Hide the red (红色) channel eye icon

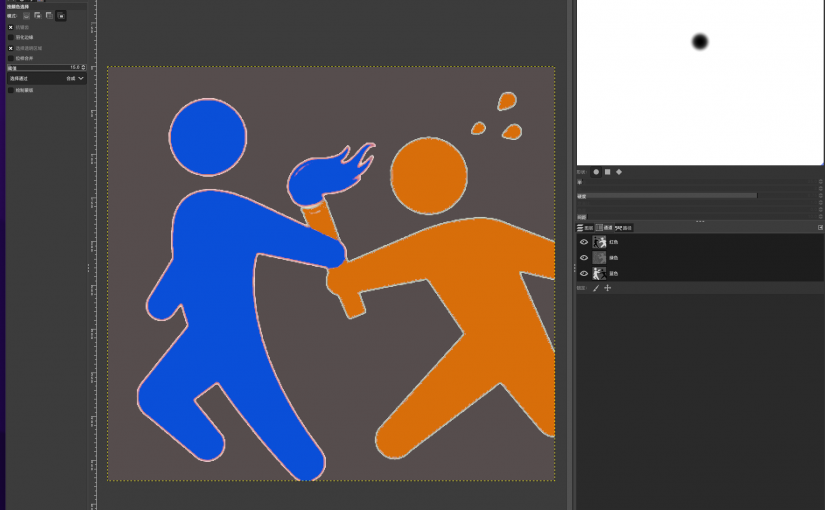point(584,242)
